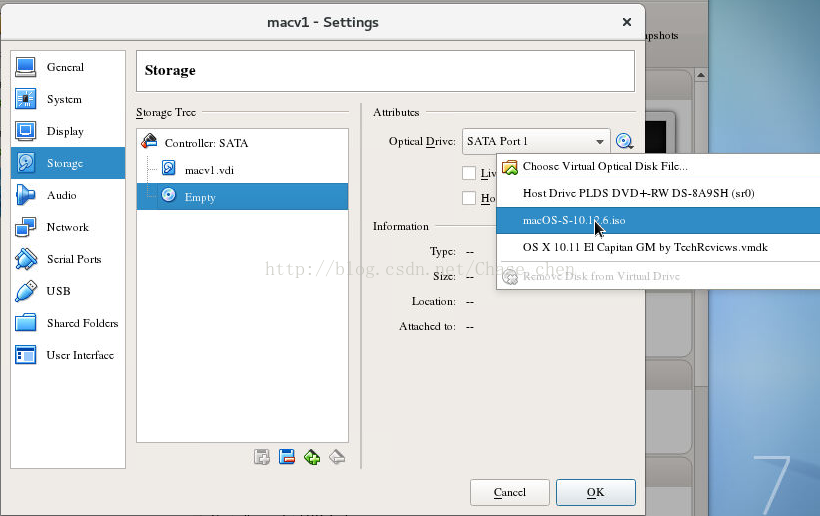Screen dimensions: 820x516
Task: Click scroll-up arrow in background VirtualBox window
Action: click(x=701, y=75)
